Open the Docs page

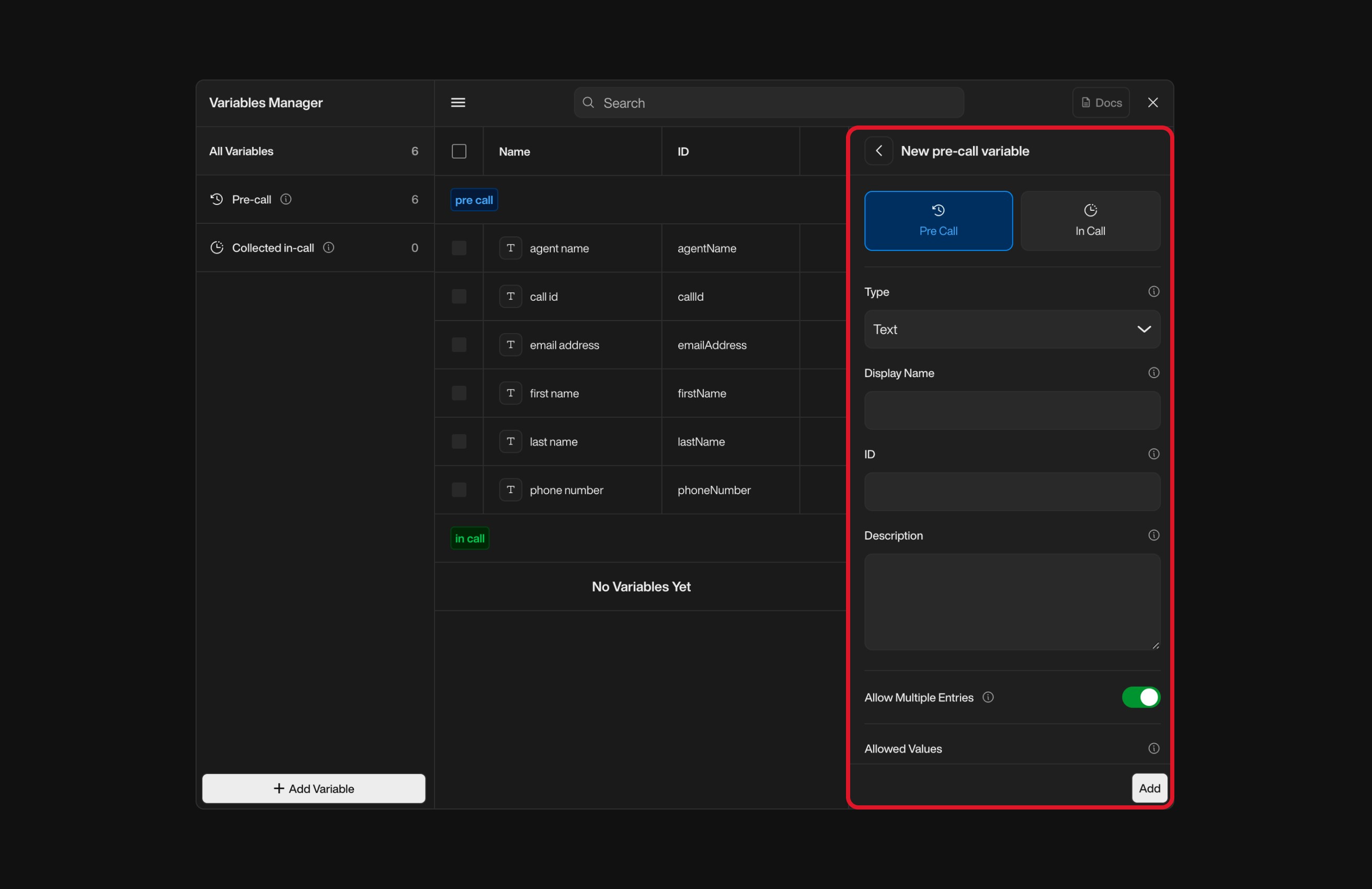(x=1101, y=102)
